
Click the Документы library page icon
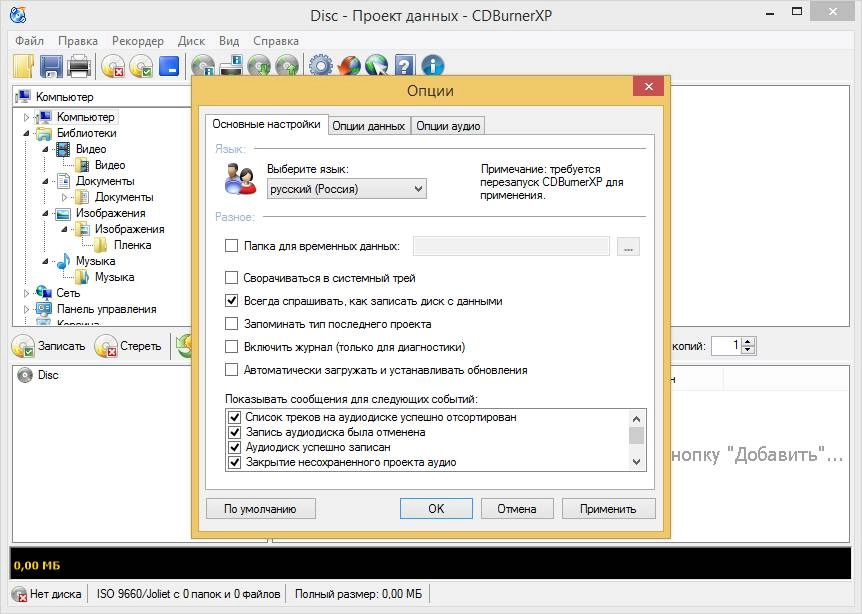[x=63, y=181]
